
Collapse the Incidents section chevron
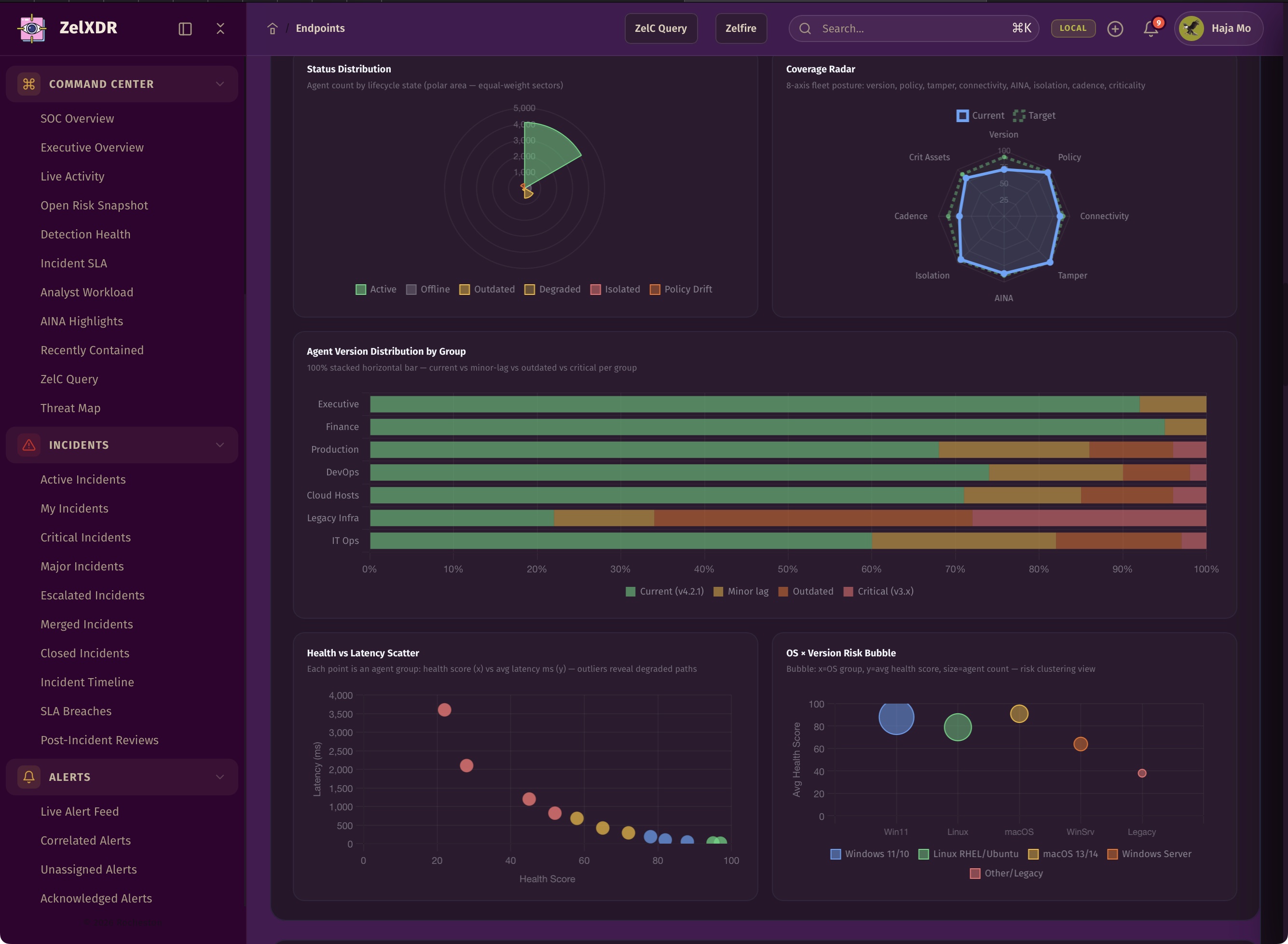click(220, 445)
